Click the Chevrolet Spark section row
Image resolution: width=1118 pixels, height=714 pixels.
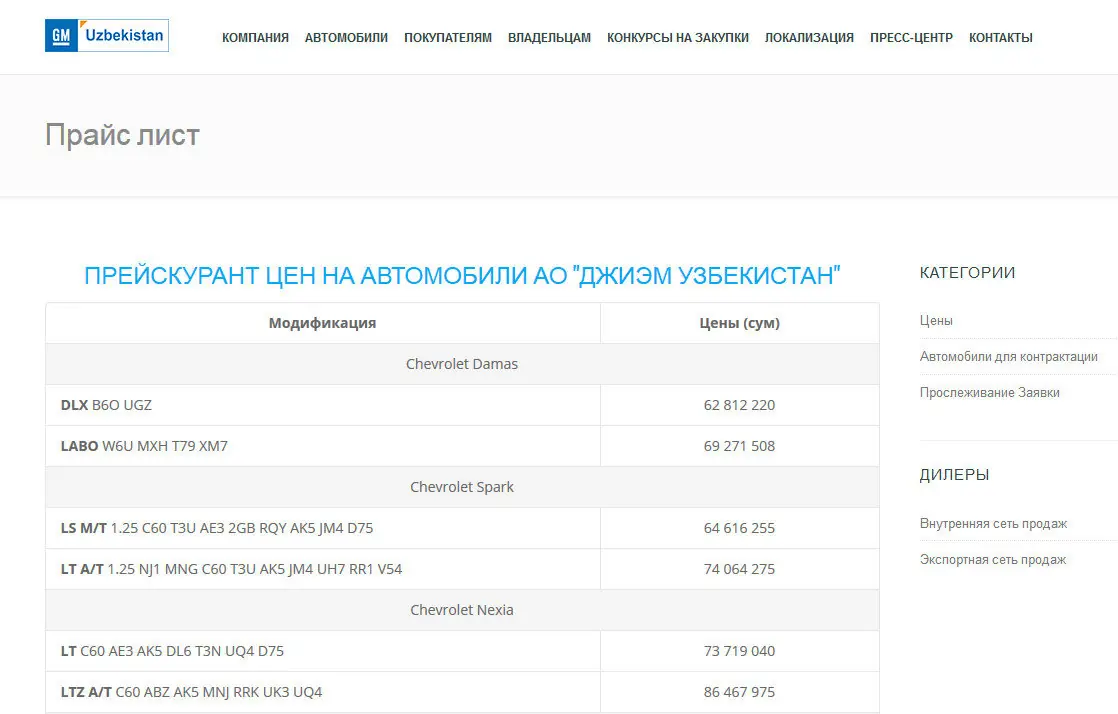(462, 487)
